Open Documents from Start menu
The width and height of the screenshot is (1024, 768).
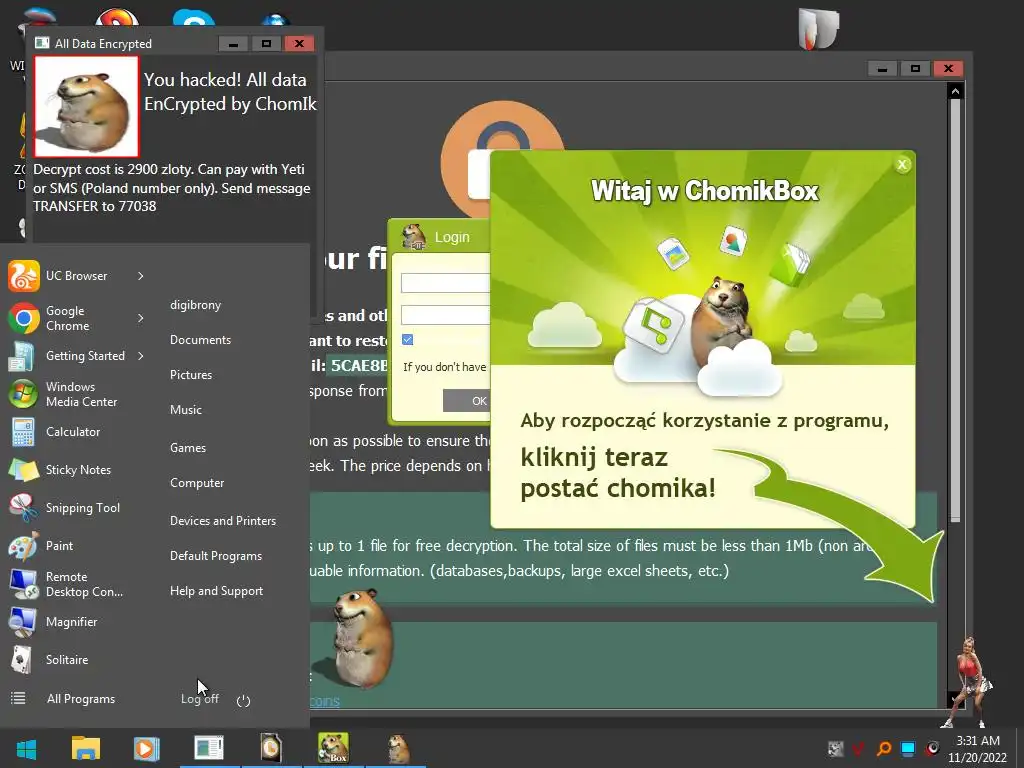click(200, 340)
